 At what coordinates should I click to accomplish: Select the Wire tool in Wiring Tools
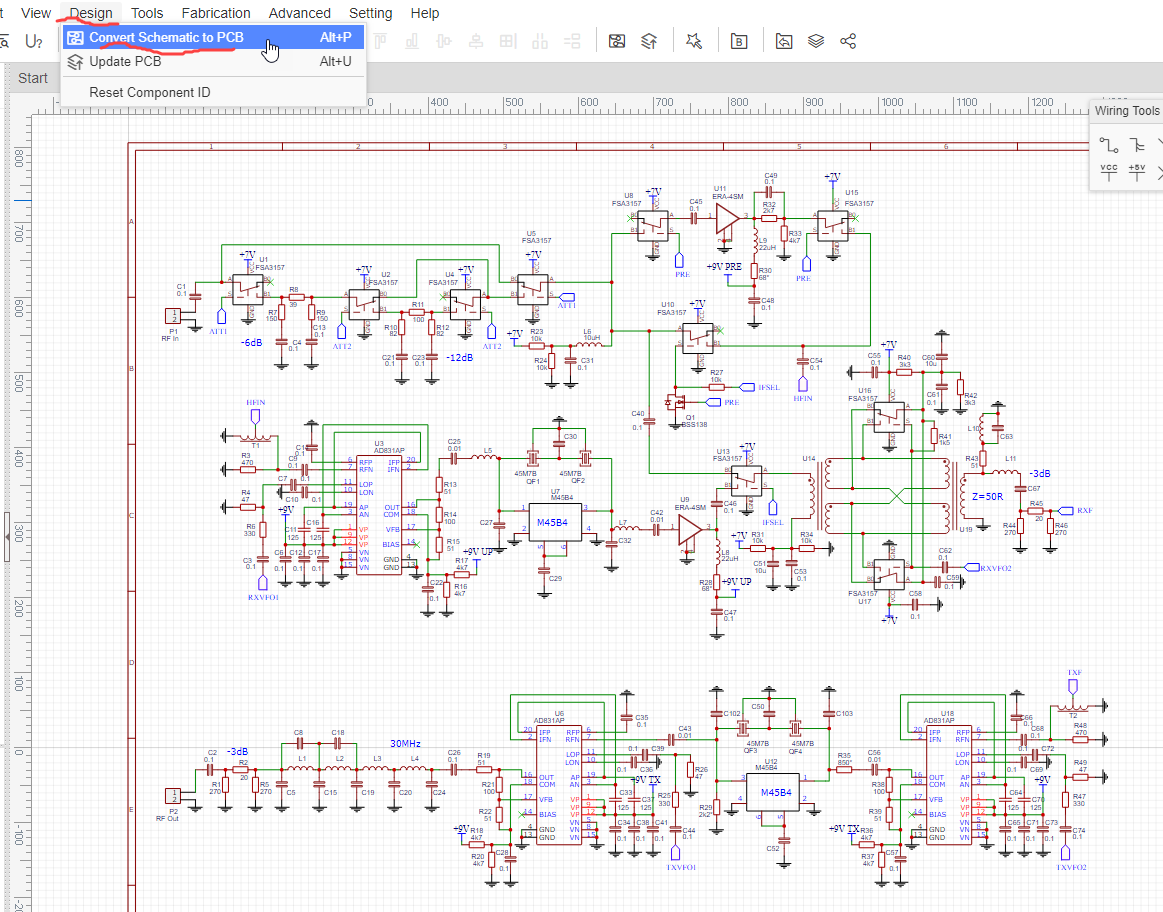(x=1108, y=144)
